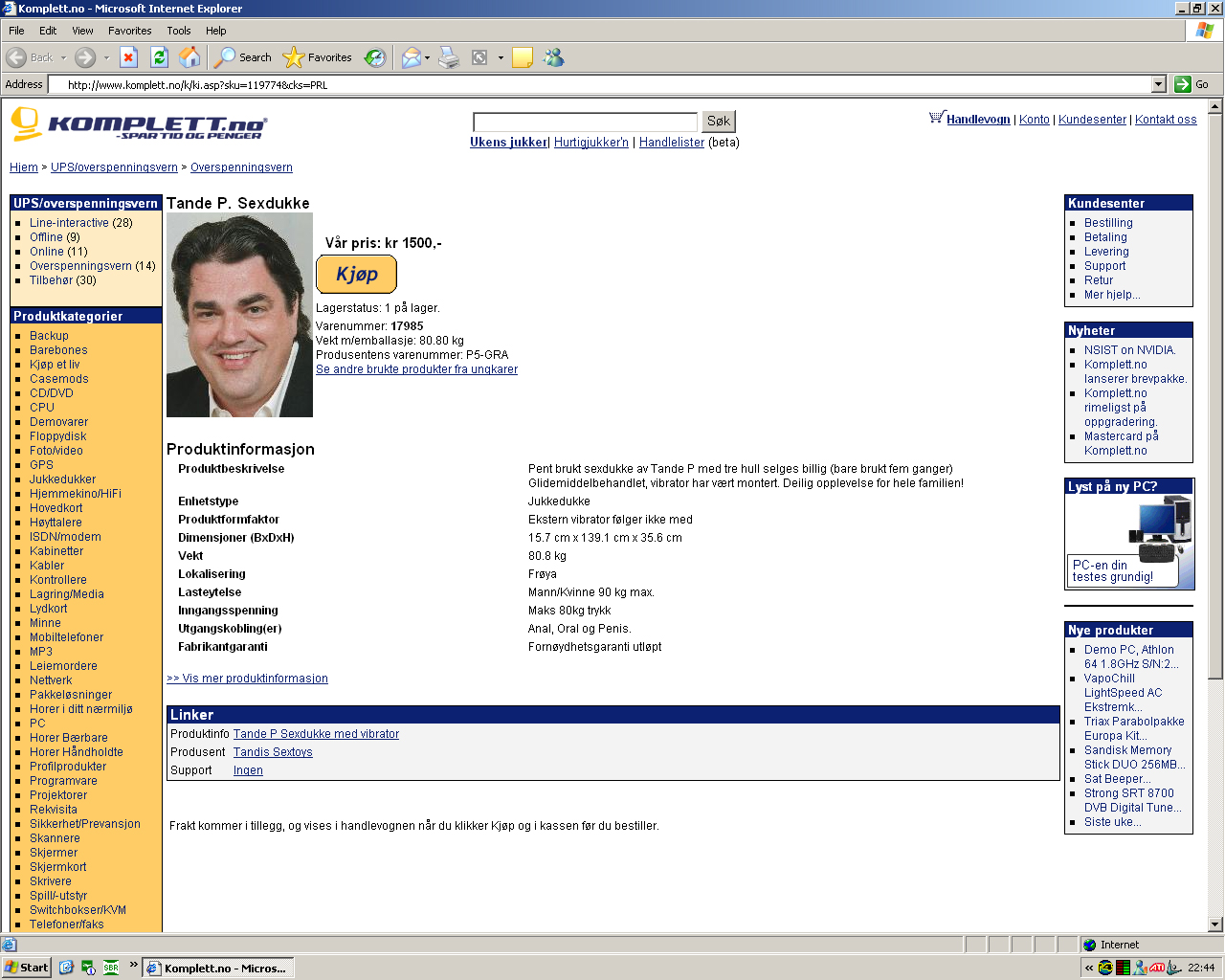The image size is (1225, 980).
Task: Click the yellow note icon in toolbar
Action: 523,57
